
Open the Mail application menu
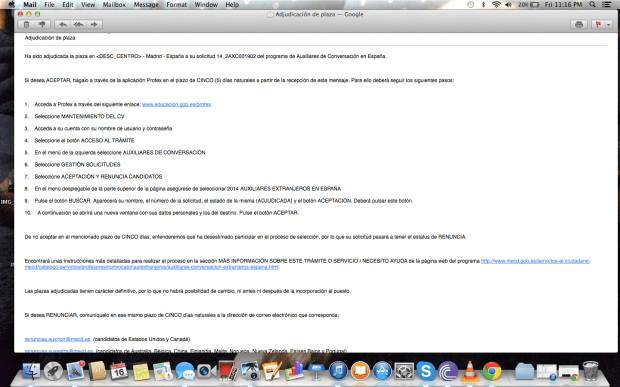point(30,4)
